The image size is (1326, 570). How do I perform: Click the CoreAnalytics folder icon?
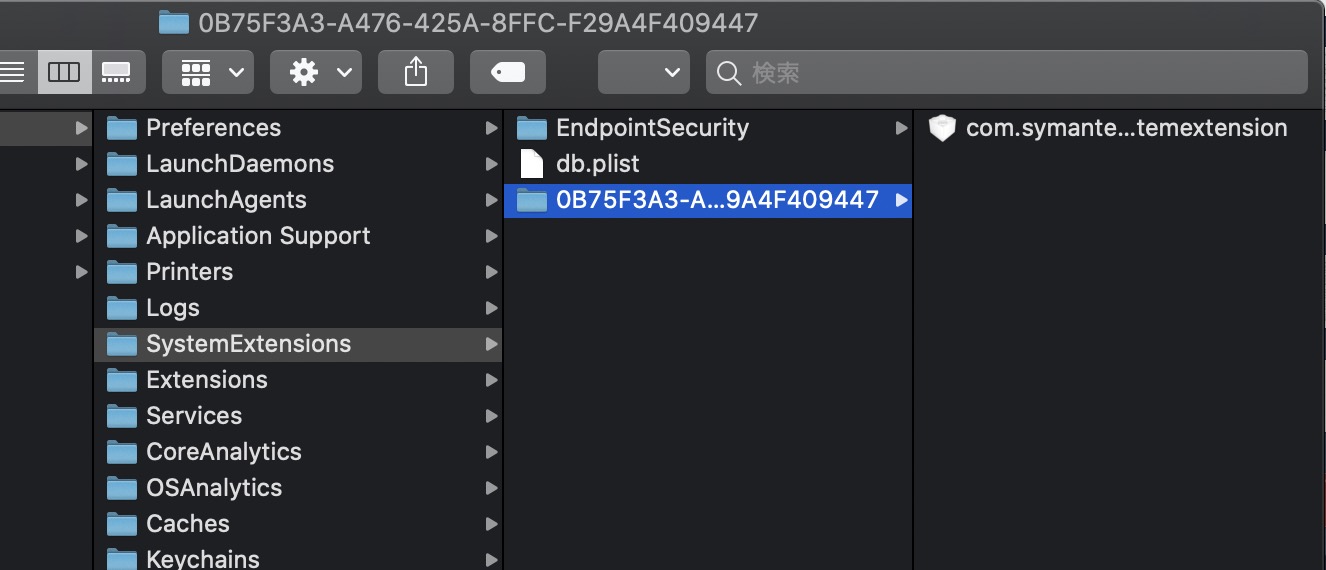(x=122, y=452)
